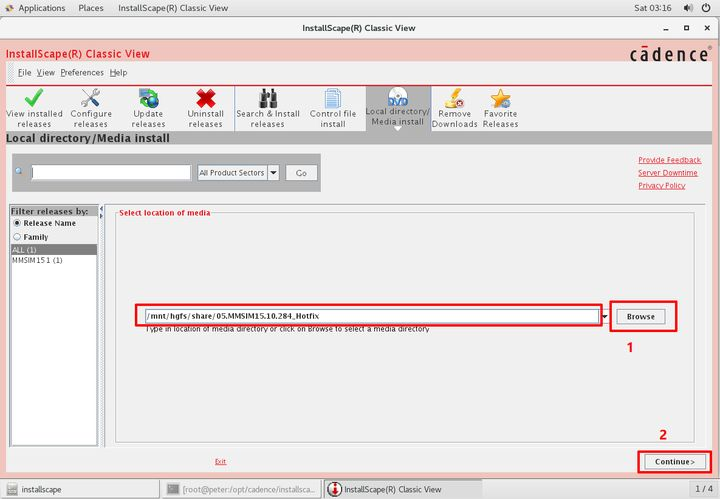Open the system volume control

688,8
